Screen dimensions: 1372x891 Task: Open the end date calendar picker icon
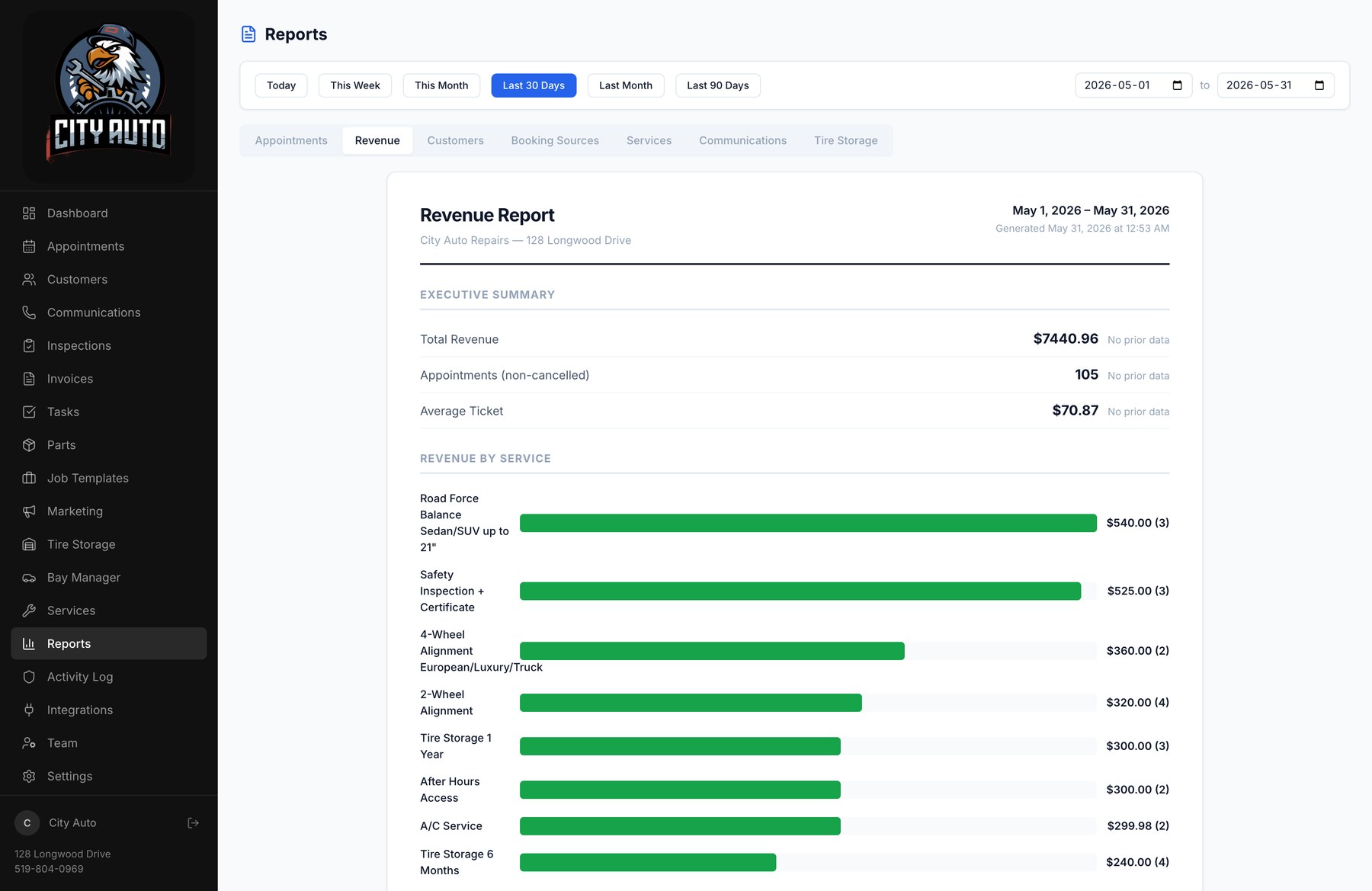[1319, 85]
